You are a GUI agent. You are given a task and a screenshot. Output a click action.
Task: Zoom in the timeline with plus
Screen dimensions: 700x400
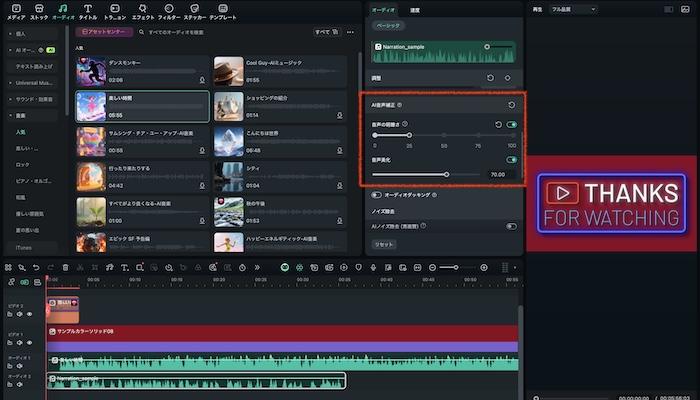pyautogui.click(x=484, y=267)
